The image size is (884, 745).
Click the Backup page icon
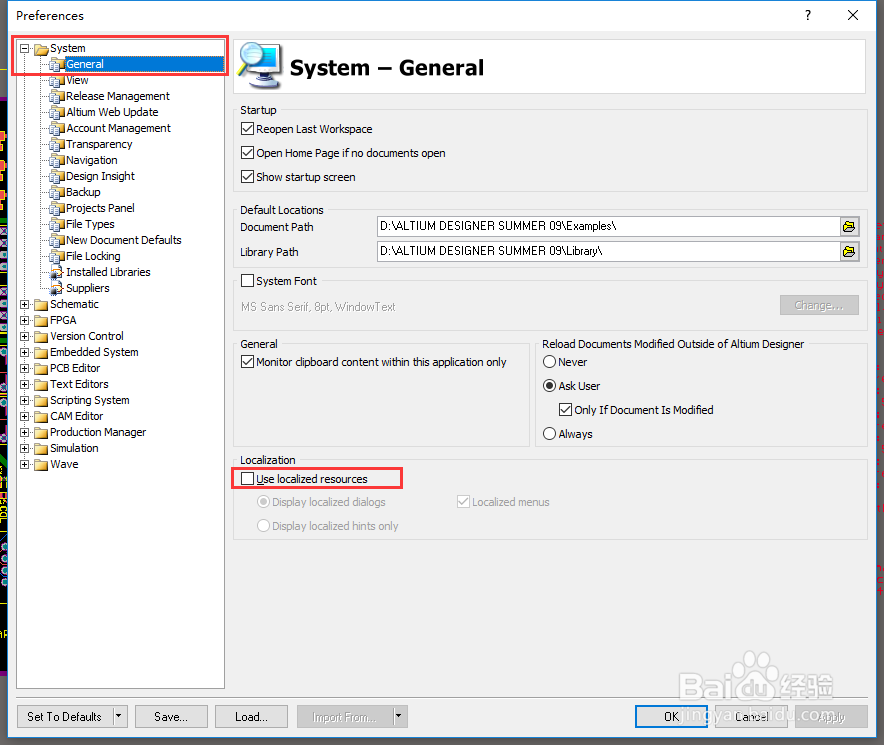[56, 193]
